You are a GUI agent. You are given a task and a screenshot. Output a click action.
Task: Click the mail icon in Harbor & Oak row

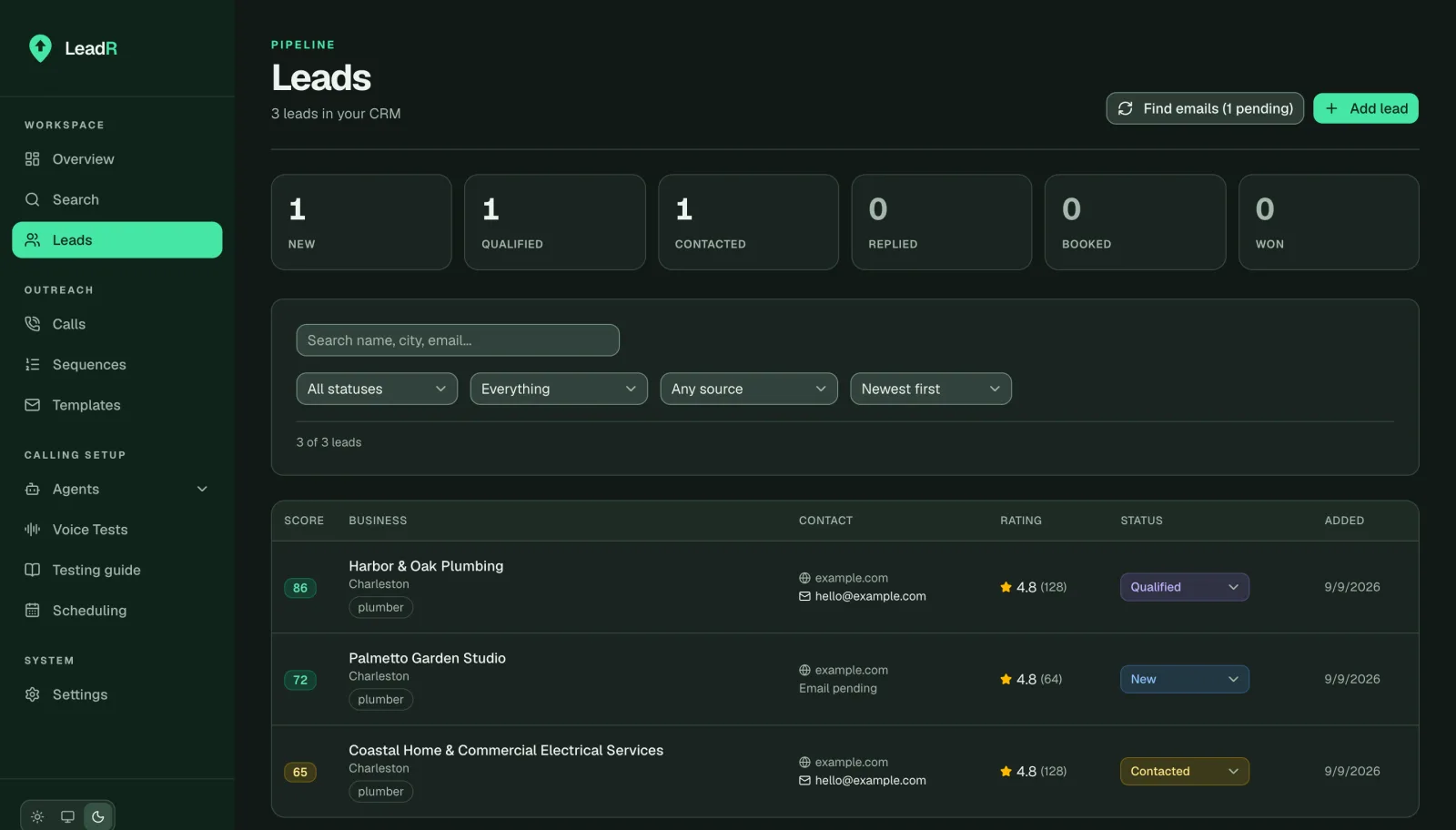804,596
